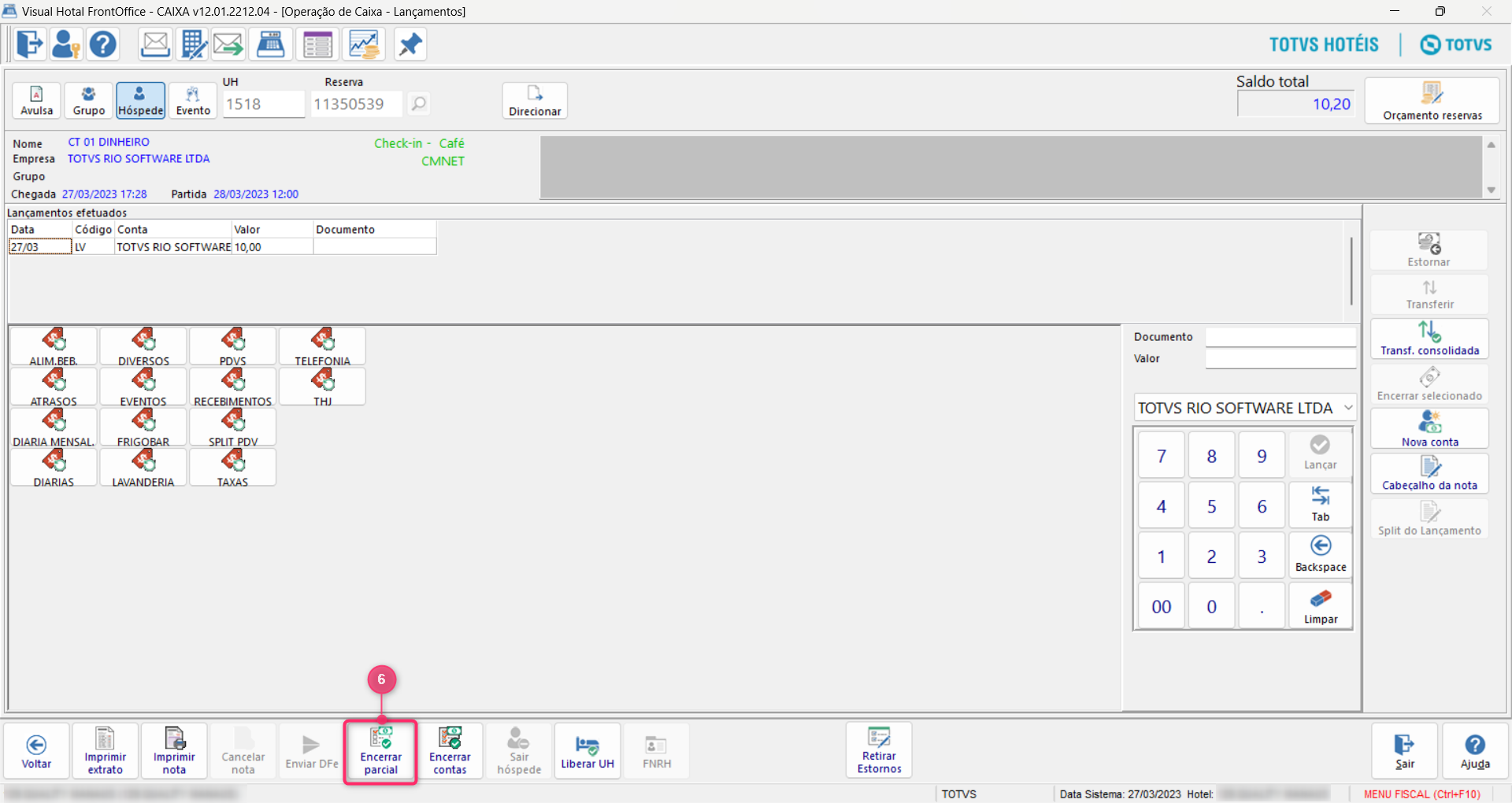Select the LAVANDERIA charge category
Screen dimensions: 1512x803
tap(143, 468)
